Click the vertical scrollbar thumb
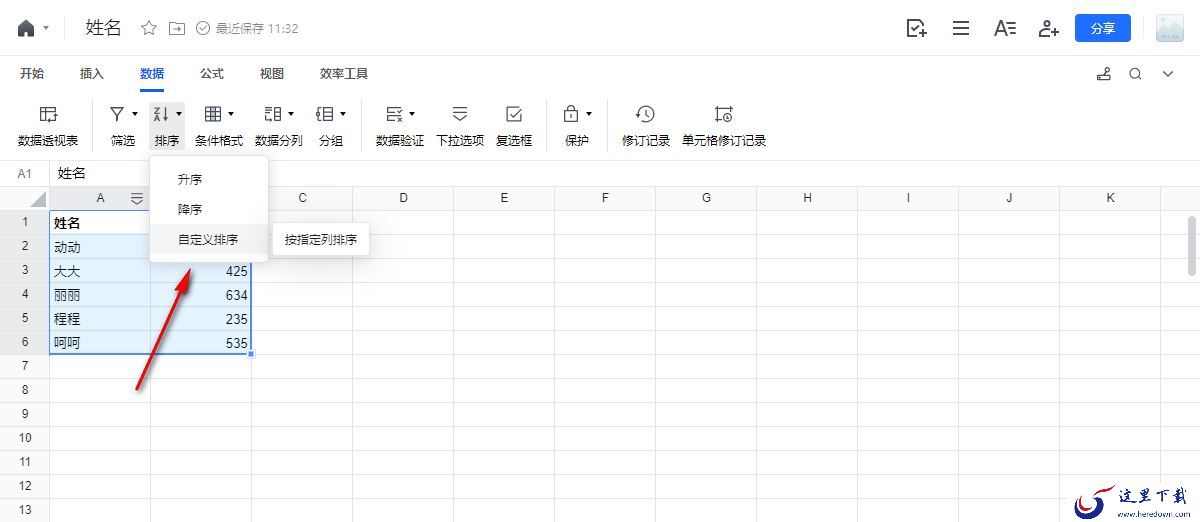Viewport: 1200px width, 522px height. coord(1192,245)
